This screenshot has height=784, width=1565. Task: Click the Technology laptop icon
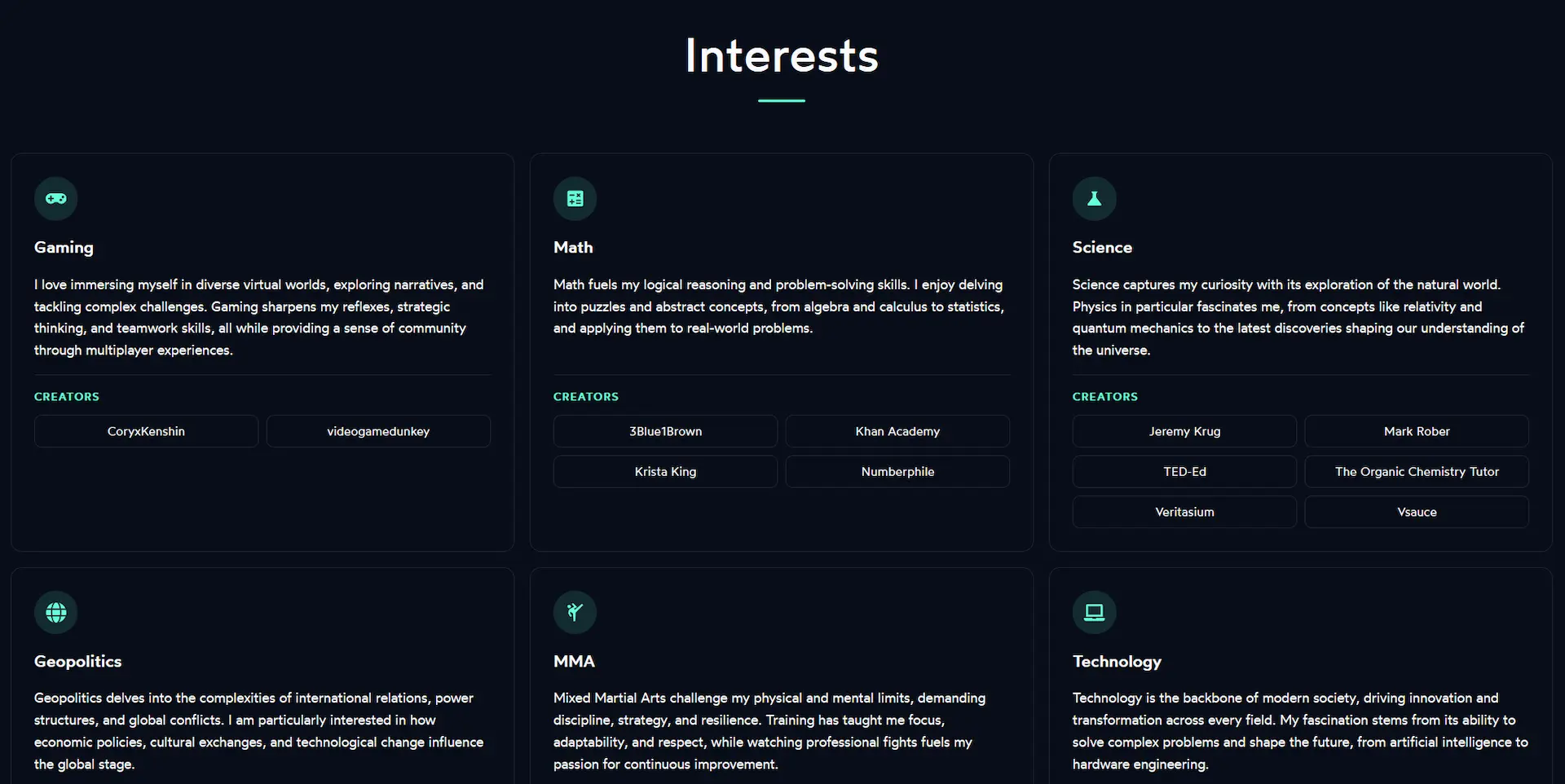coord(1094,612)
